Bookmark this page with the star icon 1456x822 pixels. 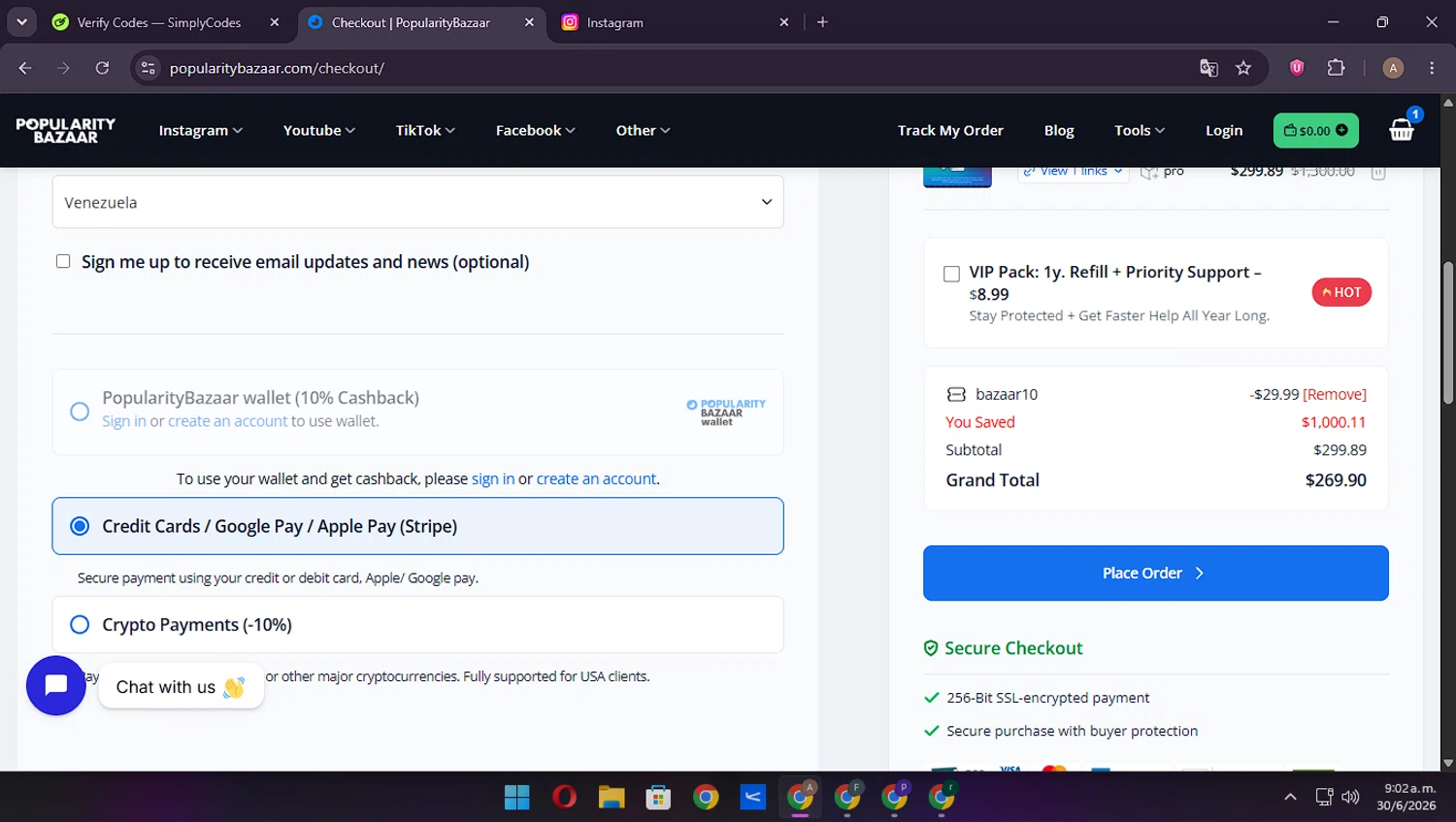1243,68
